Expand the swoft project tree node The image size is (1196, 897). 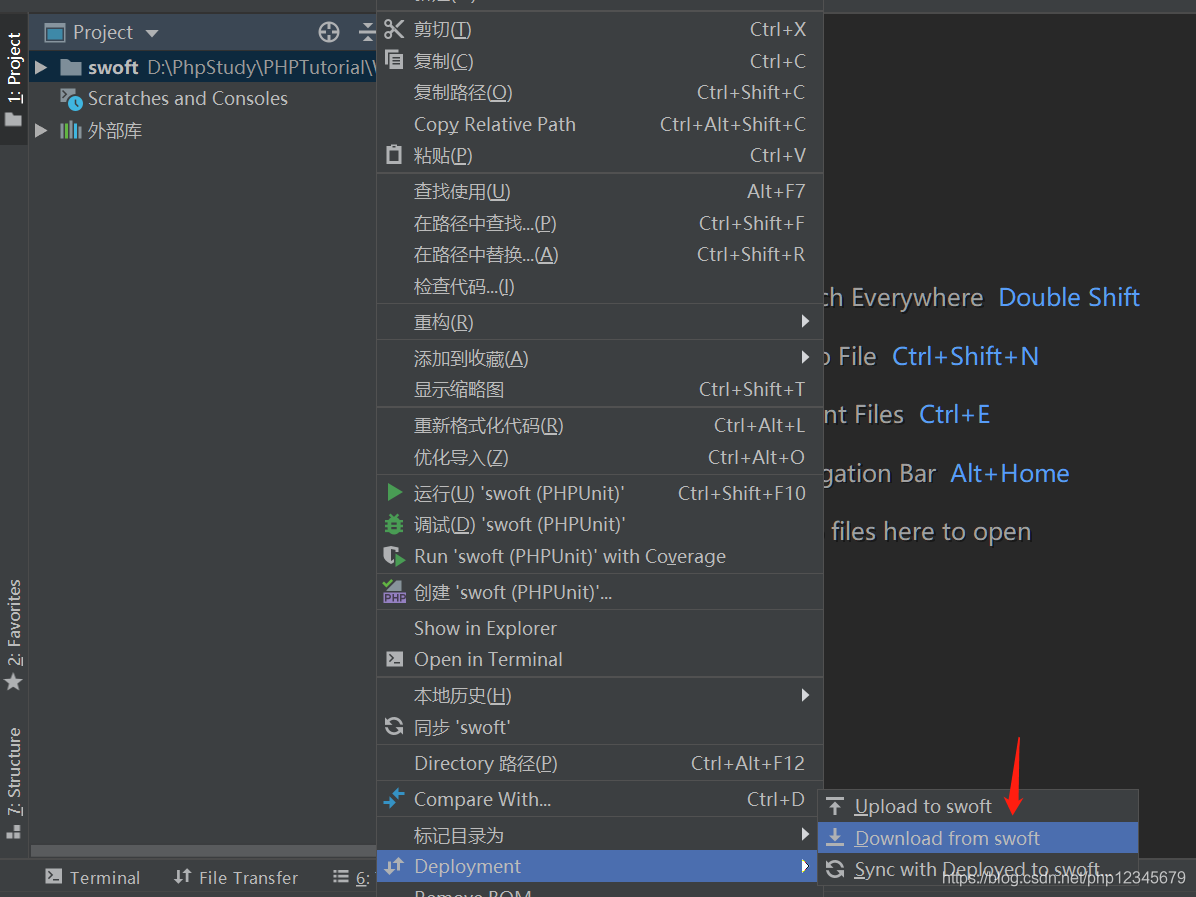coord(41,68)
